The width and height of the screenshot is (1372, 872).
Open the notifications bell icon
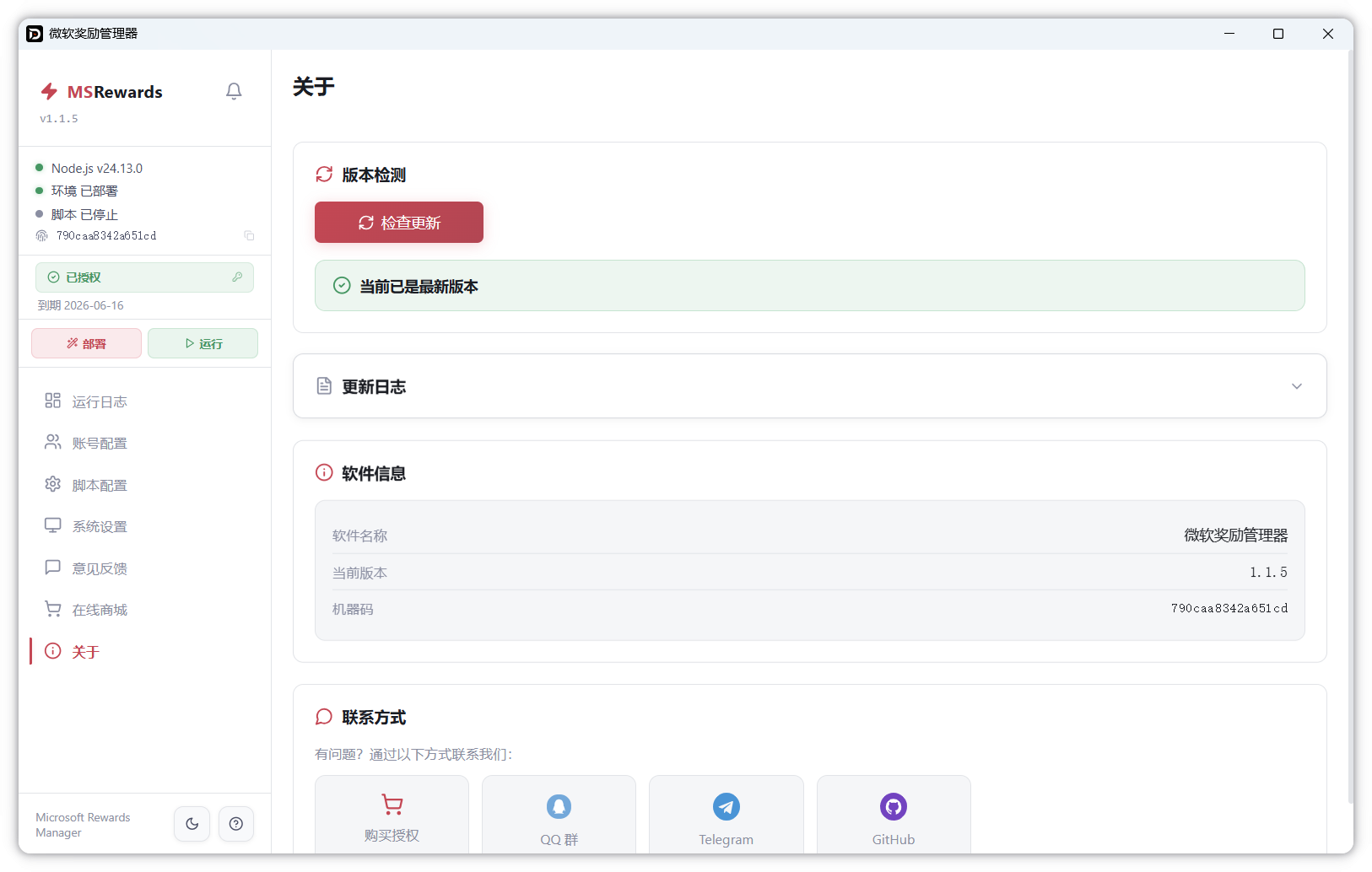[x=234, y=91]
